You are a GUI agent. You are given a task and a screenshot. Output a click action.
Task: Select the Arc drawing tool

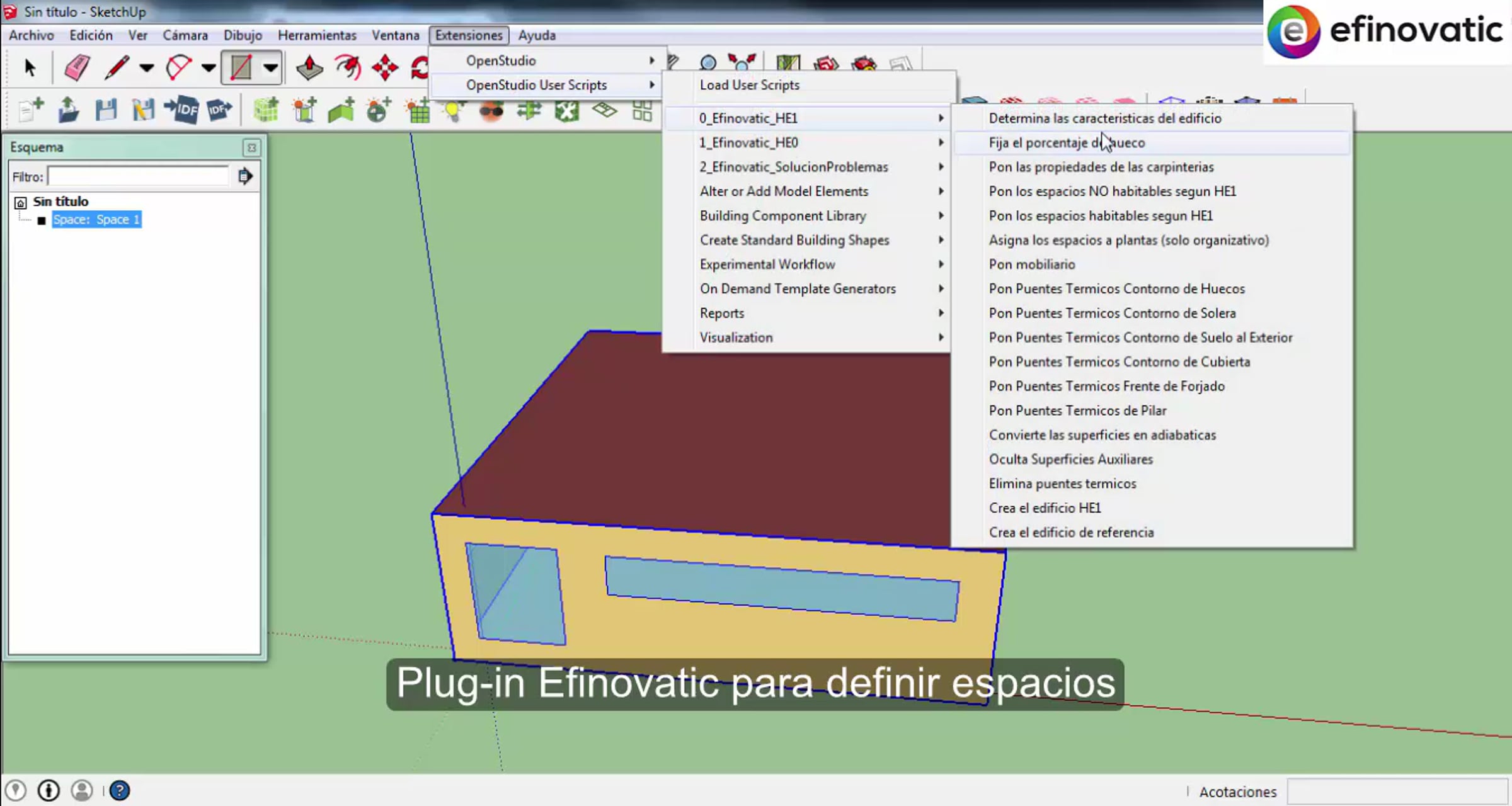point(179,67)
